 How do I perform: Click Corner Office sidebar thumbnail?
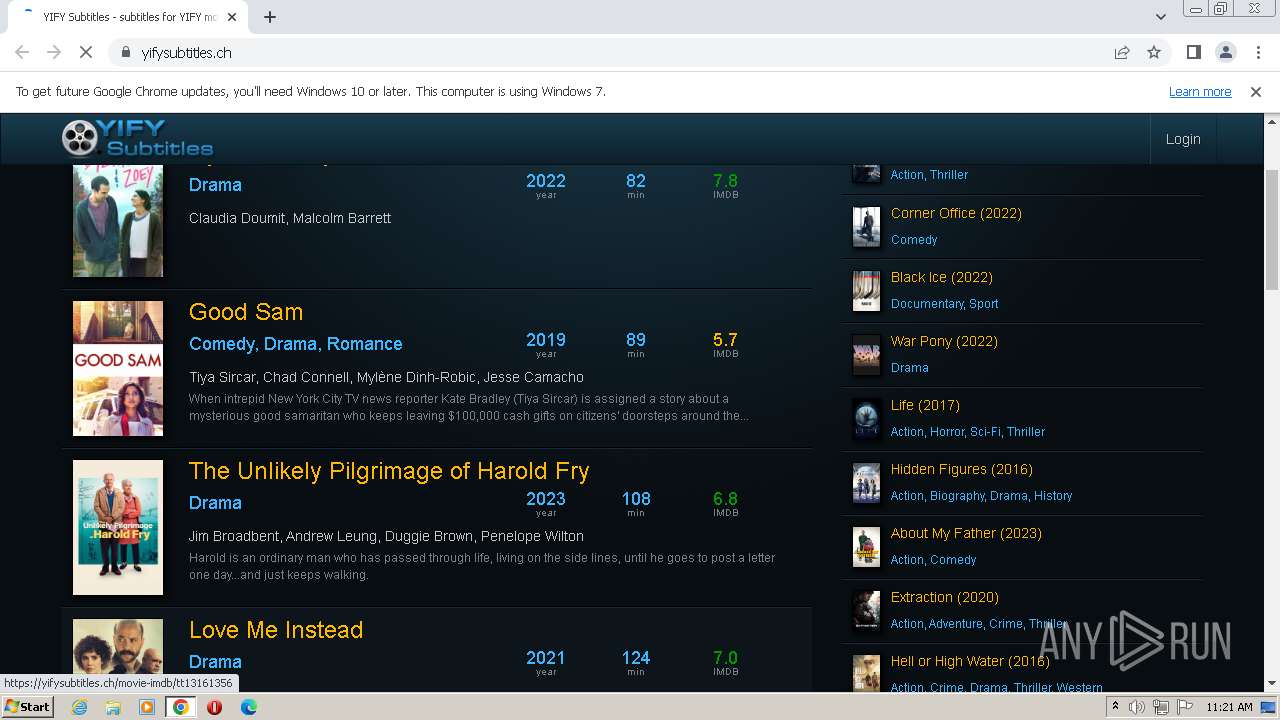[x=866, y=227]
